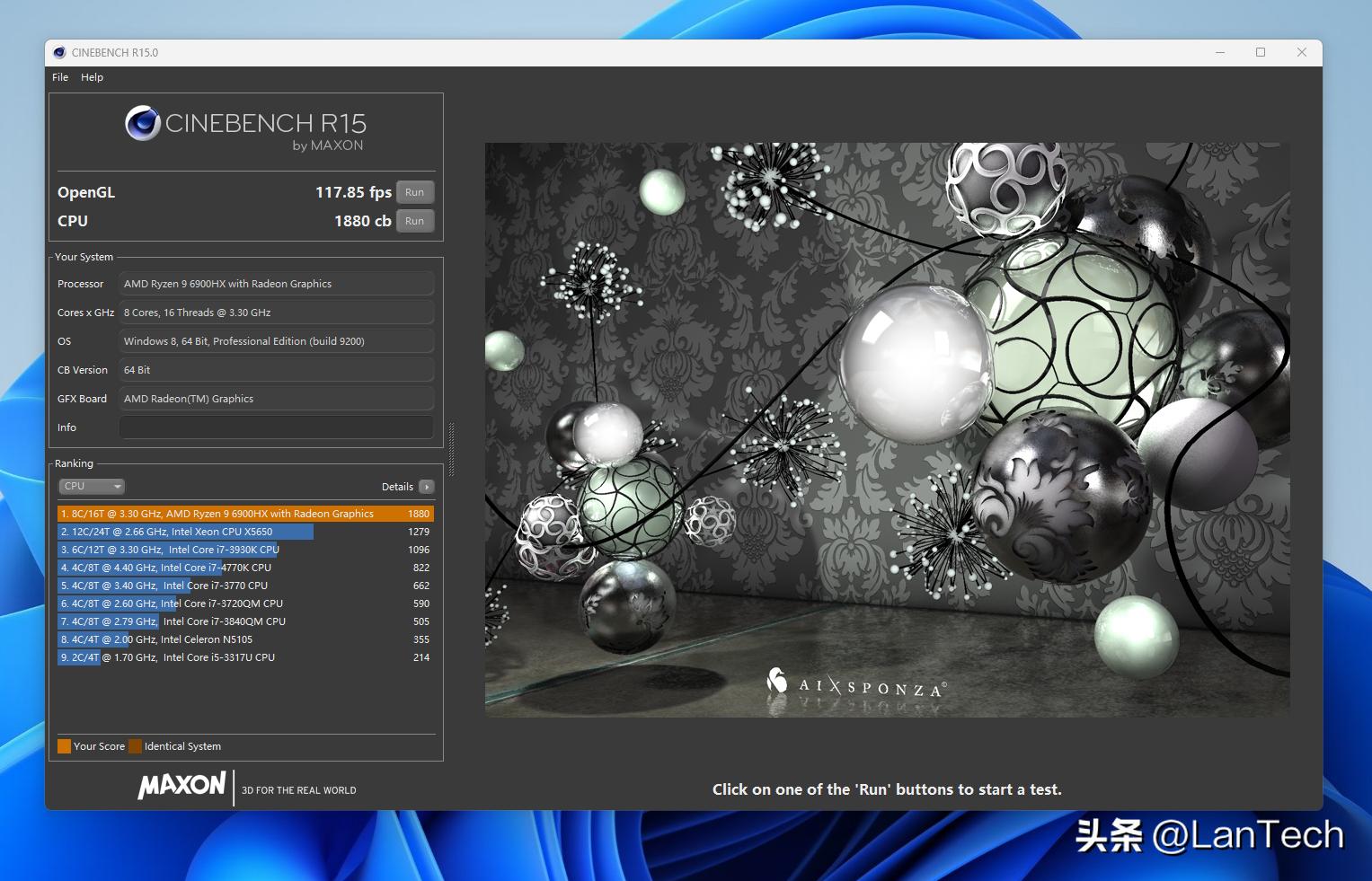Open the Help menu
This screenshot has height=881, width=1372.
(92, 77)
